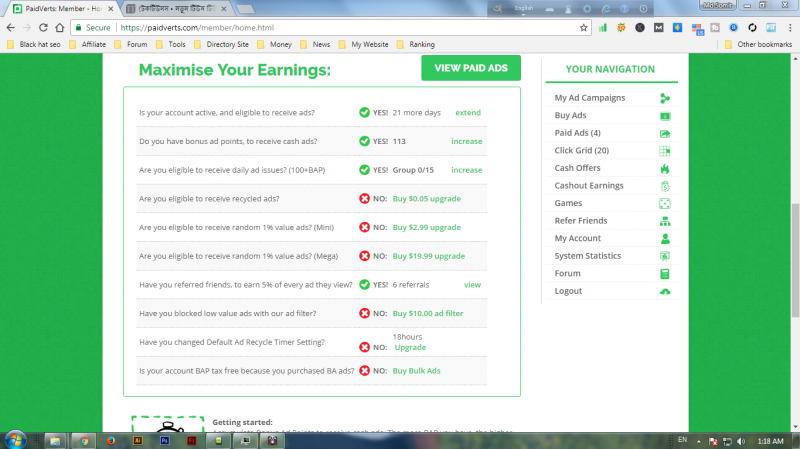800x449 pixels.
Task: Click green check icon for account active row
Action: tap(364, 112)
